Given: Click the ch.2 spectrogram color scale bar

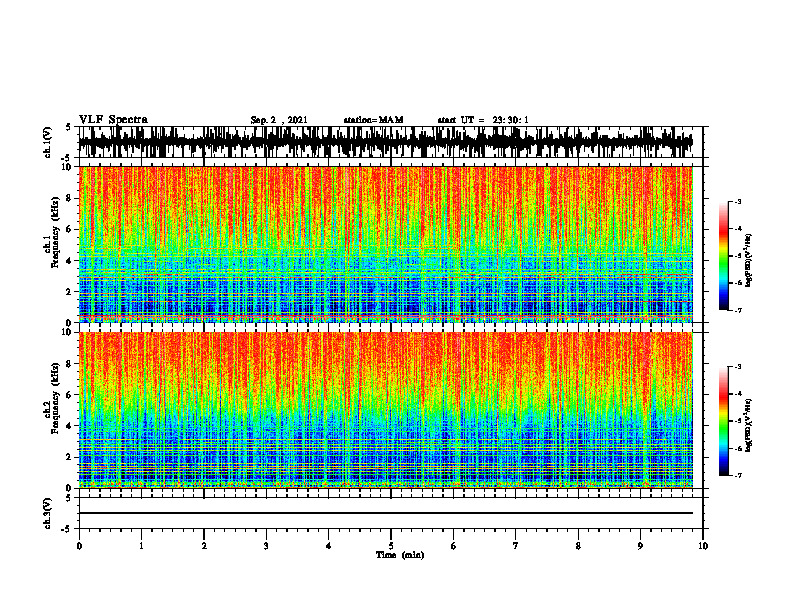Looking at the screenshot, I should (723, 421).
